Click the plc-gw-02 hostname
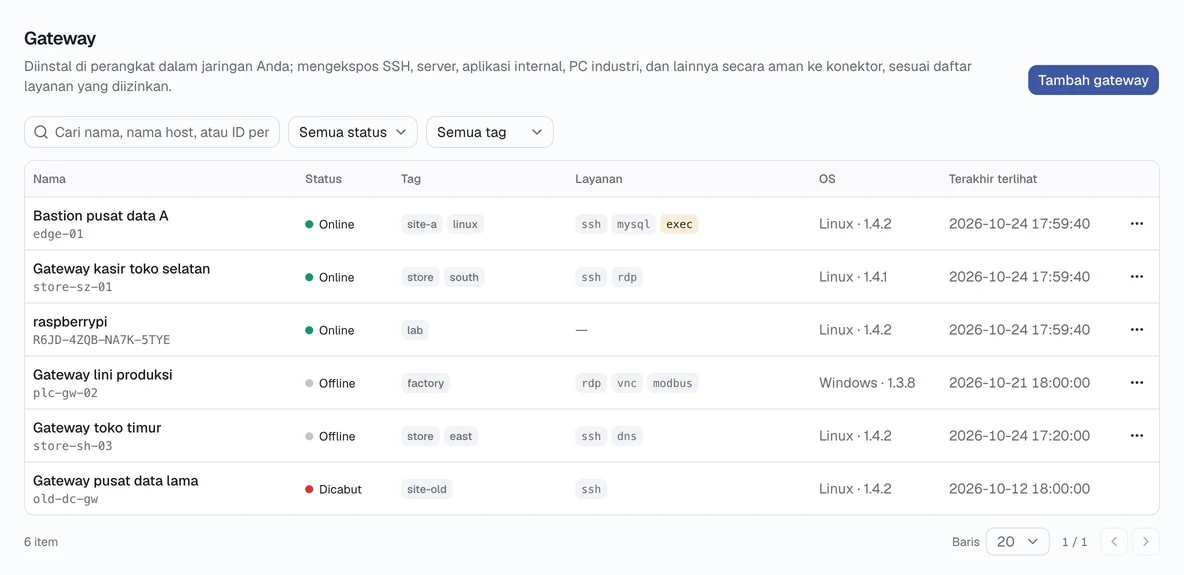1184x575 pixels. 65,393
